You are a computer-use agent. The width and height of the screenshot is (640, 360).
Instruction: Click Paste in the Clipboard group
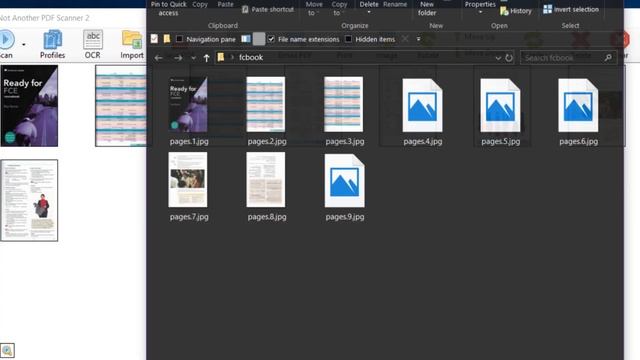point(225,4)
